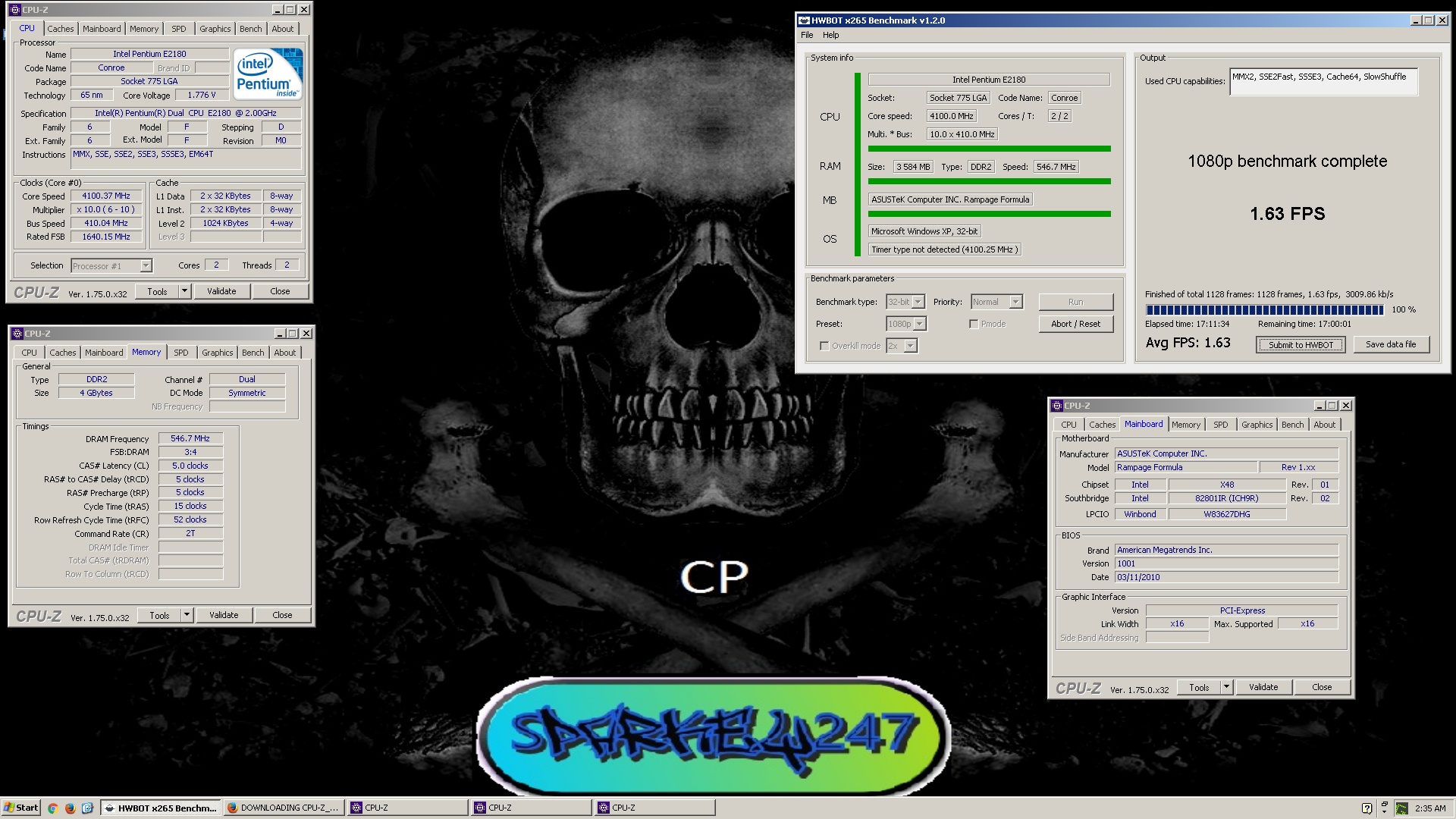Click the Intel Pentium E2180 Name field
Screen dimensions: 1456x819
pyautogui.click(x=149, y=54)
